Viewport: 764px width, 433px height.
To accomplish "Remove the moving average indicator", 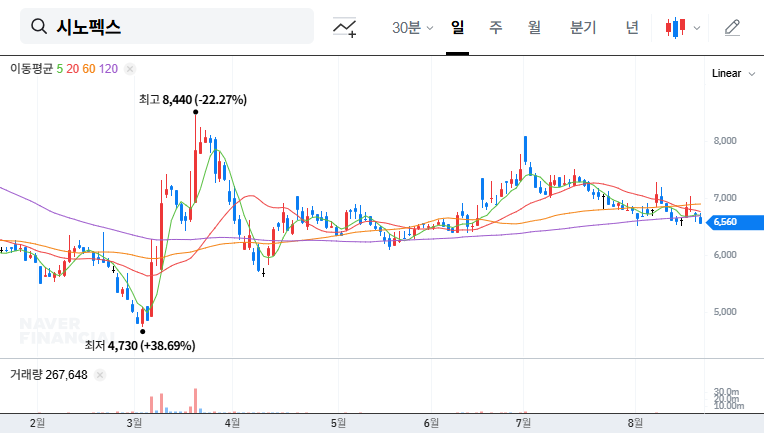I will pos(130,69).
